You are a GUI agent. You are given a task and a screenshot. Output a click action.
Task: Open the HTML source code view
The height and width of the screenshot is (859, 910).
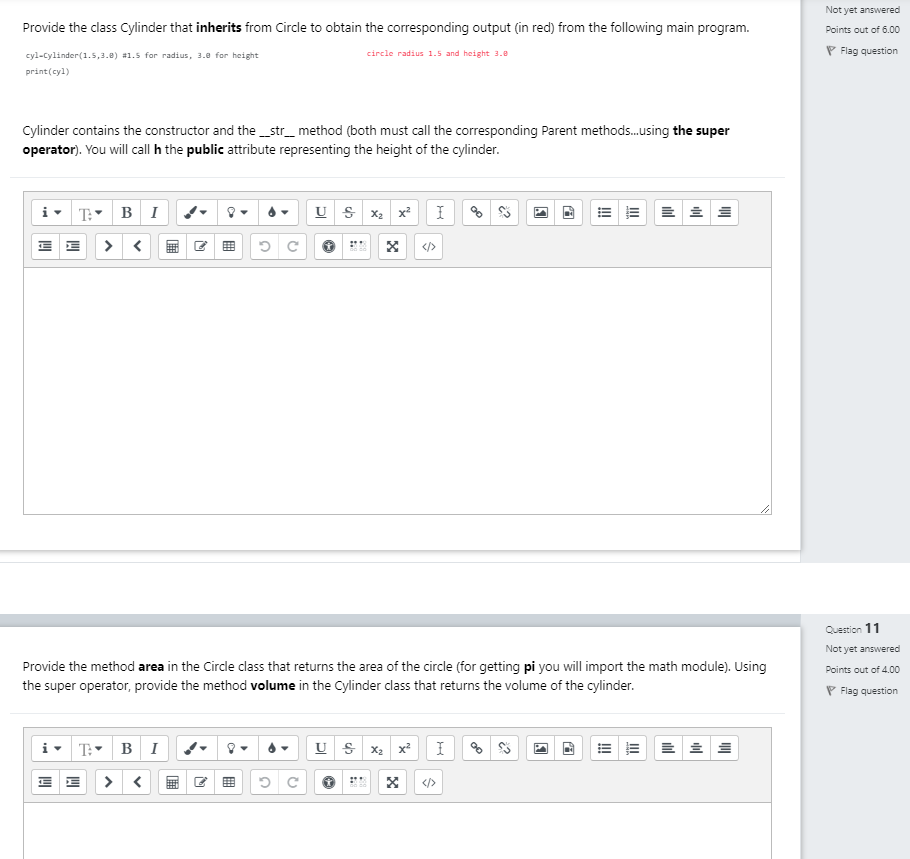(x=428, y=246)
